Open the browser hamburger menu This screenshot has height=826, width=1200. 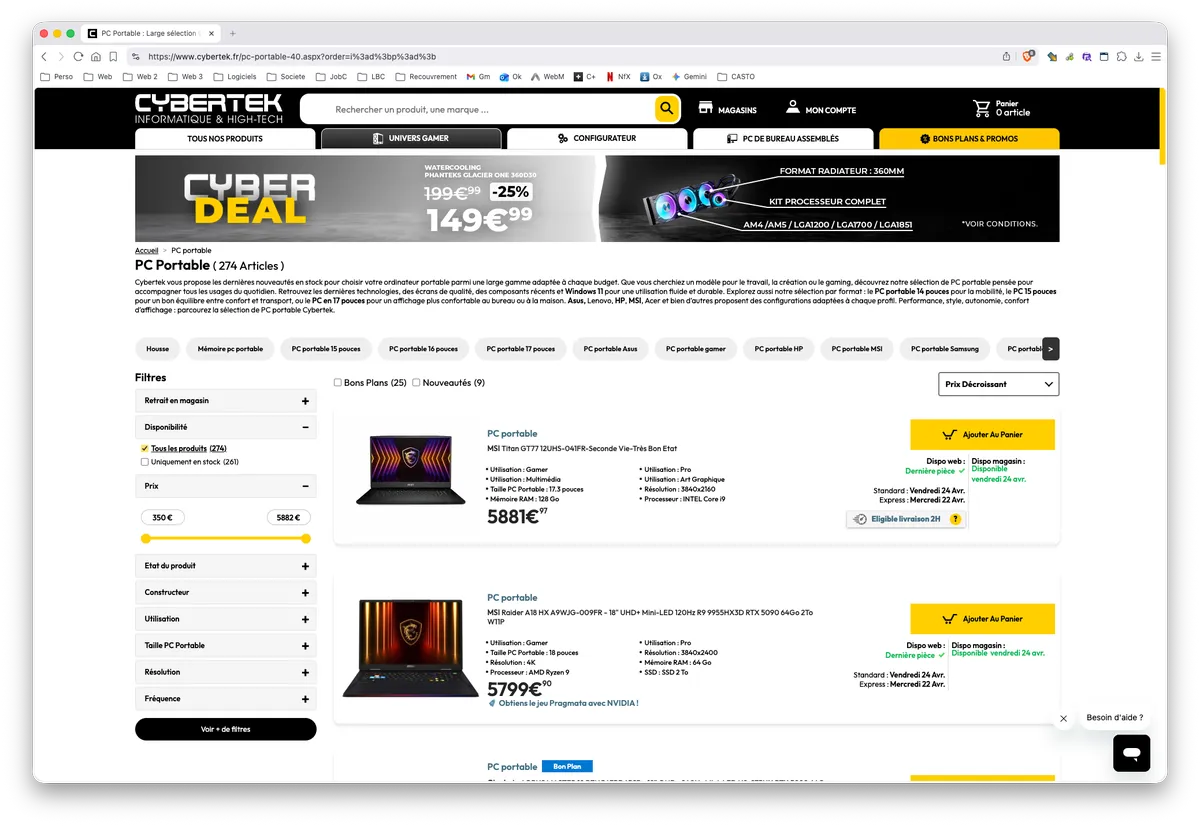pyautogui.click(x=1155, y=57)
